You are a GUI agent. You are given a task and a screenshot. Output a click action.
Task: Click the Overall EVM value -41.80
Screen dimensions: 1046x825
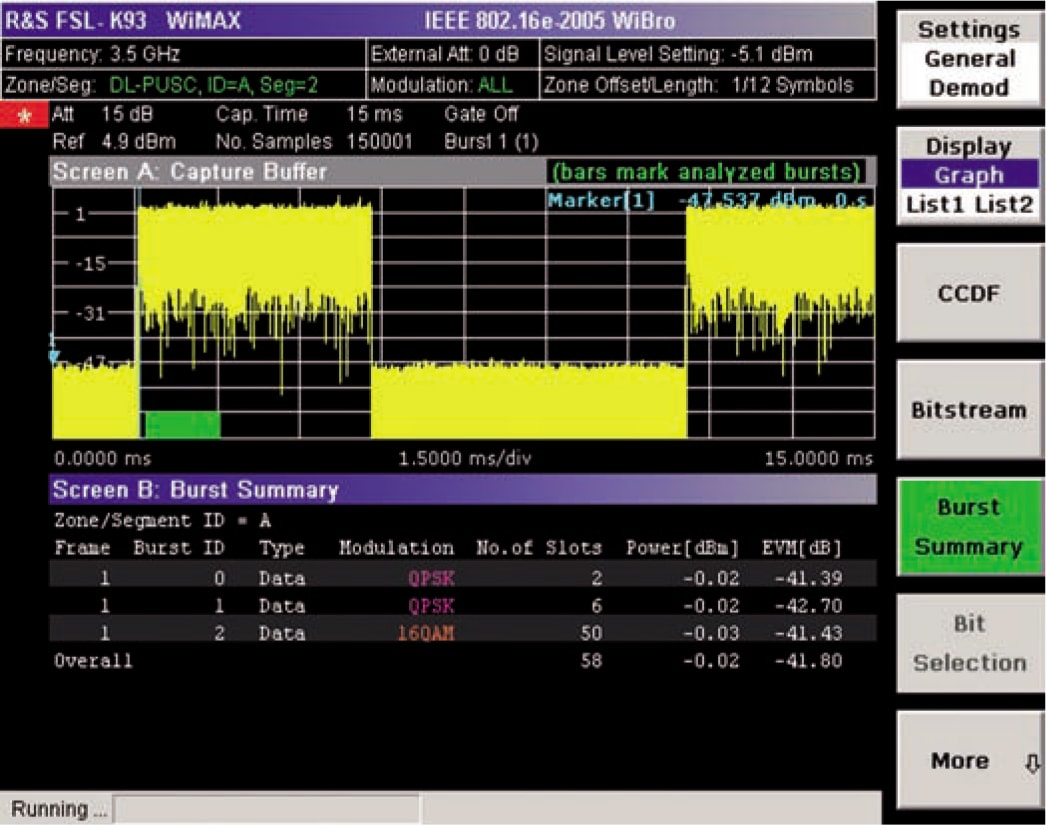pyautogui.click(x=809, y=661)
